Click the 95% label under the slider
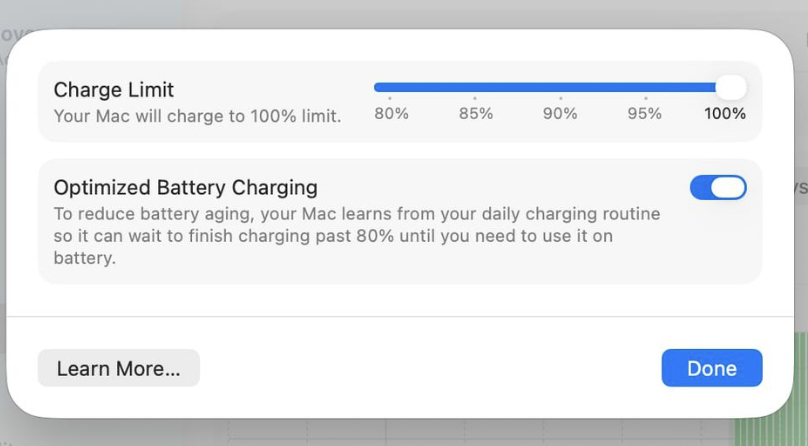This screenshot has width=808, height=446. click(x=645, y=114)
